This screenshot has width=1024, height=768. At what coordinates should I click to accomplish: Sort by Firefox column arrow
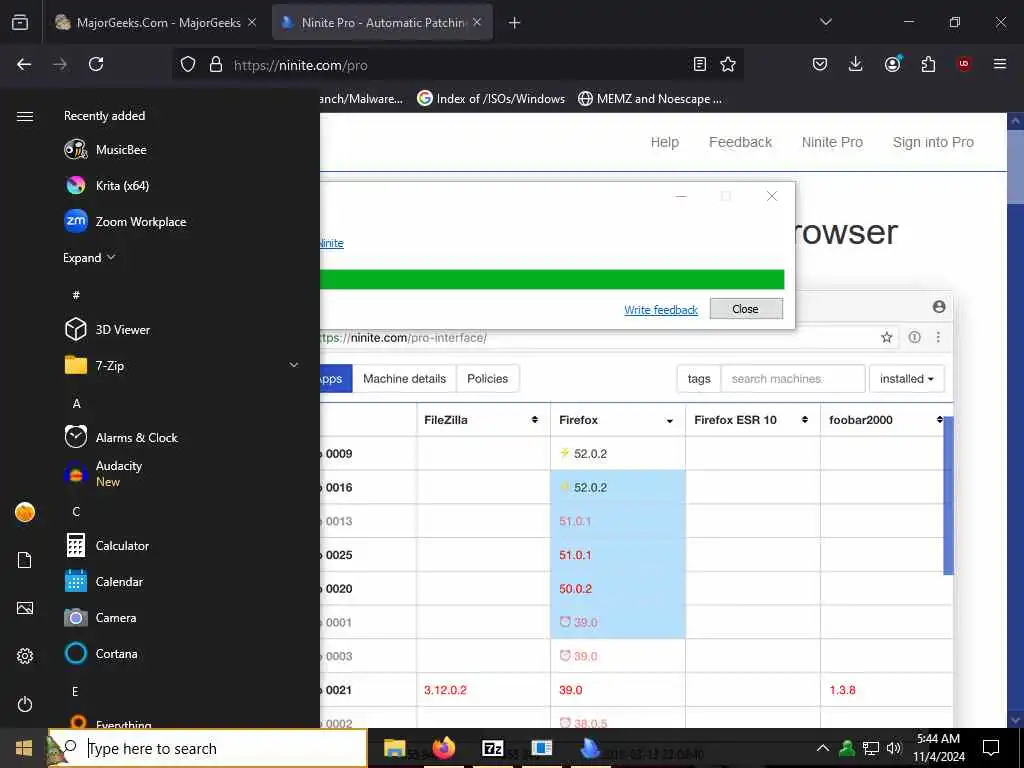(669, 421)
